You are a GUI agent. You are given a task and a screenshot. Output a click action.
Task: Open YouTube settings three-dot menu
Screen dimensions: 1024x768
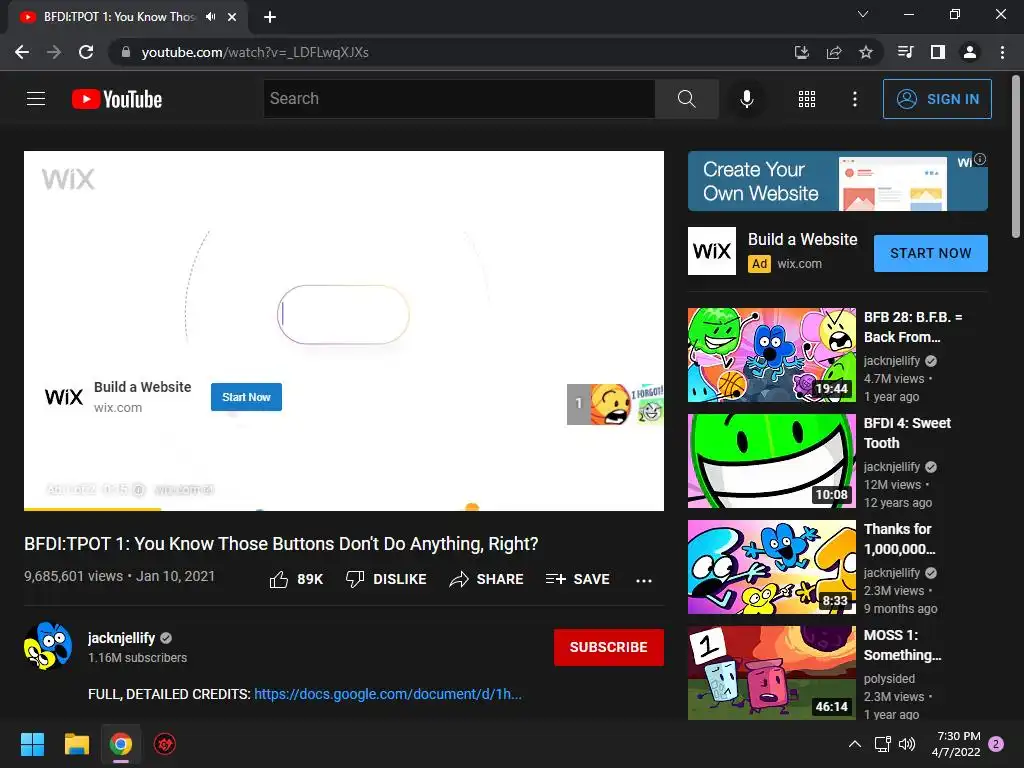pos(854,99)
